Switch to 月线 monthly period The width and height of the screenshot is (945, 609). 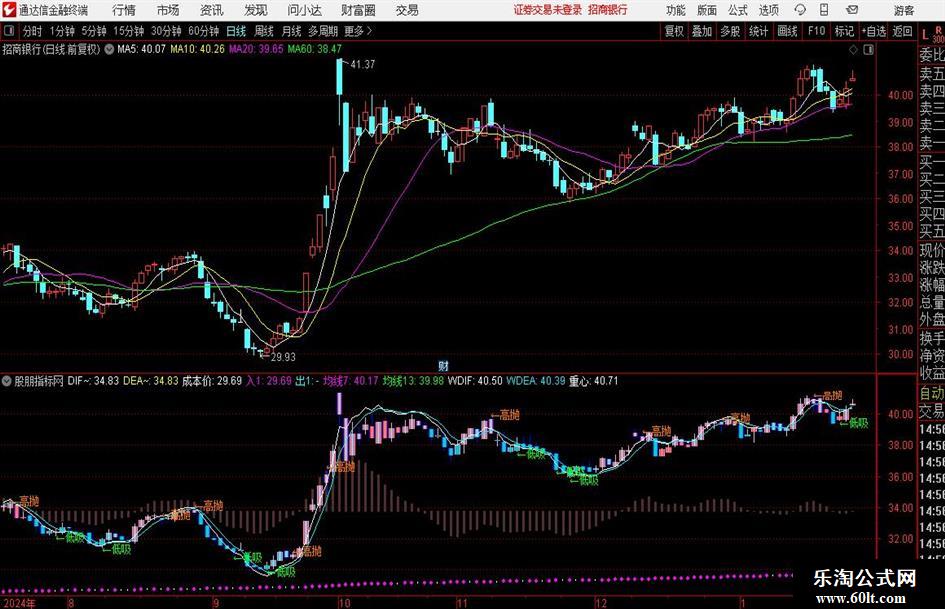click(291, 31)
